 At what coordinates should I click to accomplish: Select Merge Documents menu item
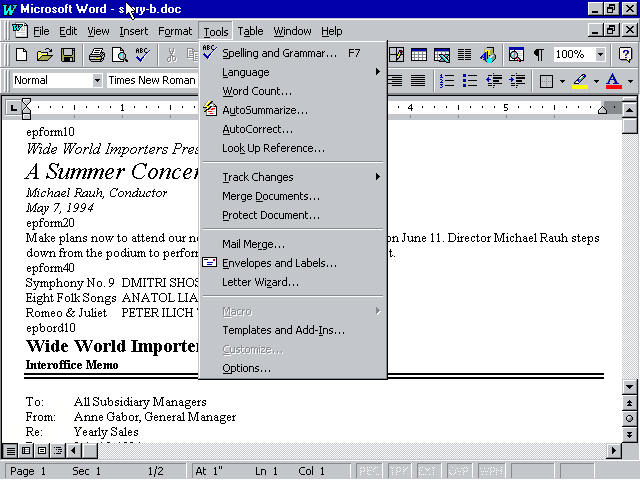[293, 196]
